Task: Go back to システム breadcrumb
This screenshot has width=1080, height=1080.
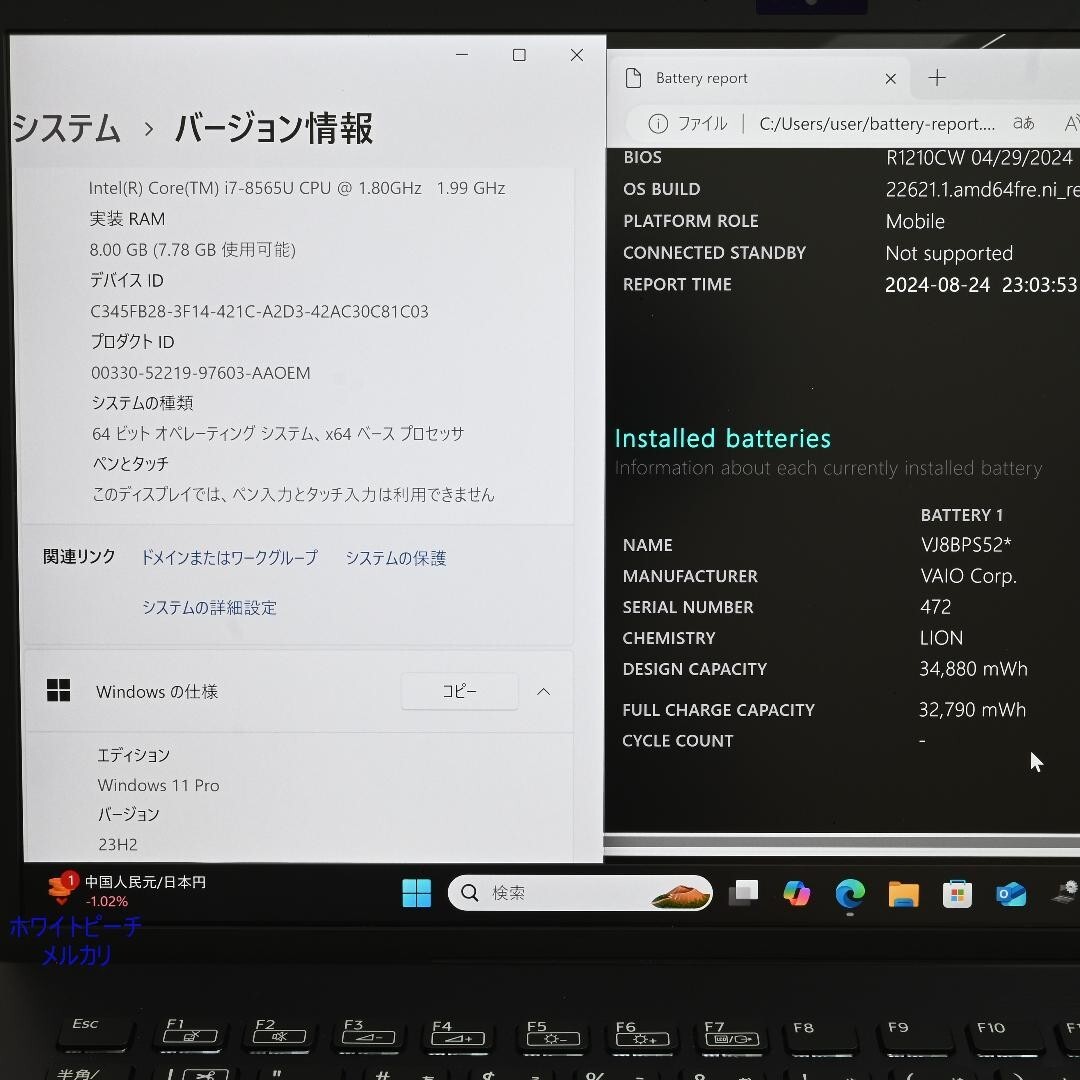Action: 67,129
